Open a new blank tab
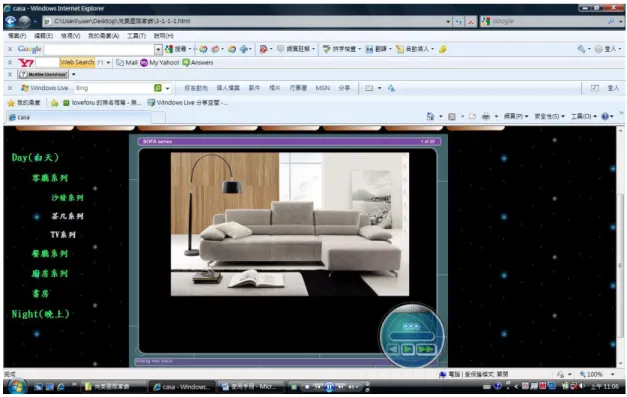The image size is (627, 397). 158,117
